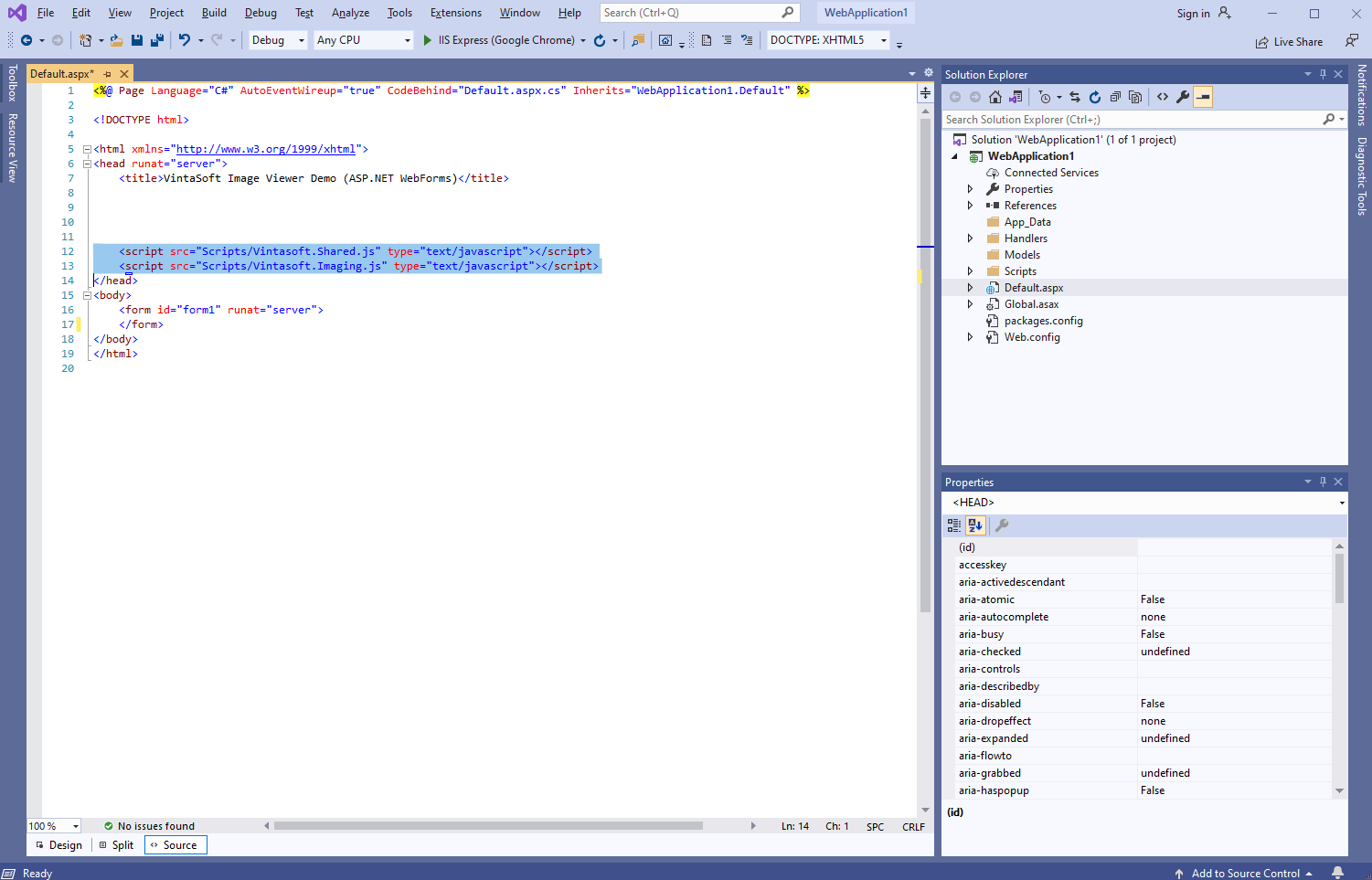Pin the Default.aspx tab
This screenshot has height=880, width=1372.
[x=107, y=74]
